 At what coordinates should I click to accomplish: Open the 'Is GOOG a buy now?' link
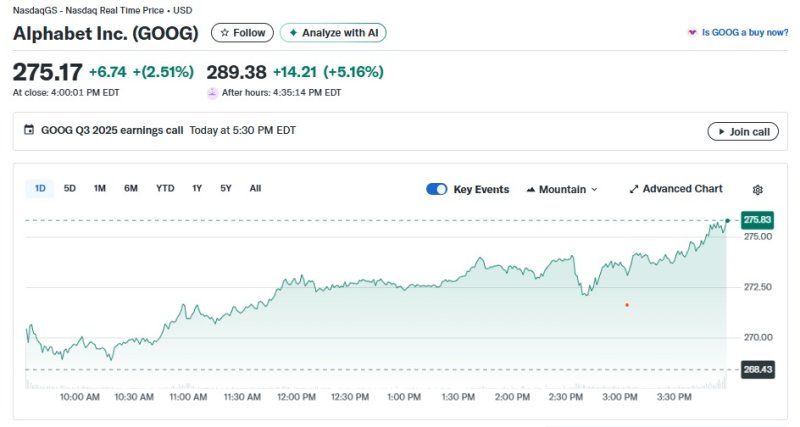click(x=744, y=33)
